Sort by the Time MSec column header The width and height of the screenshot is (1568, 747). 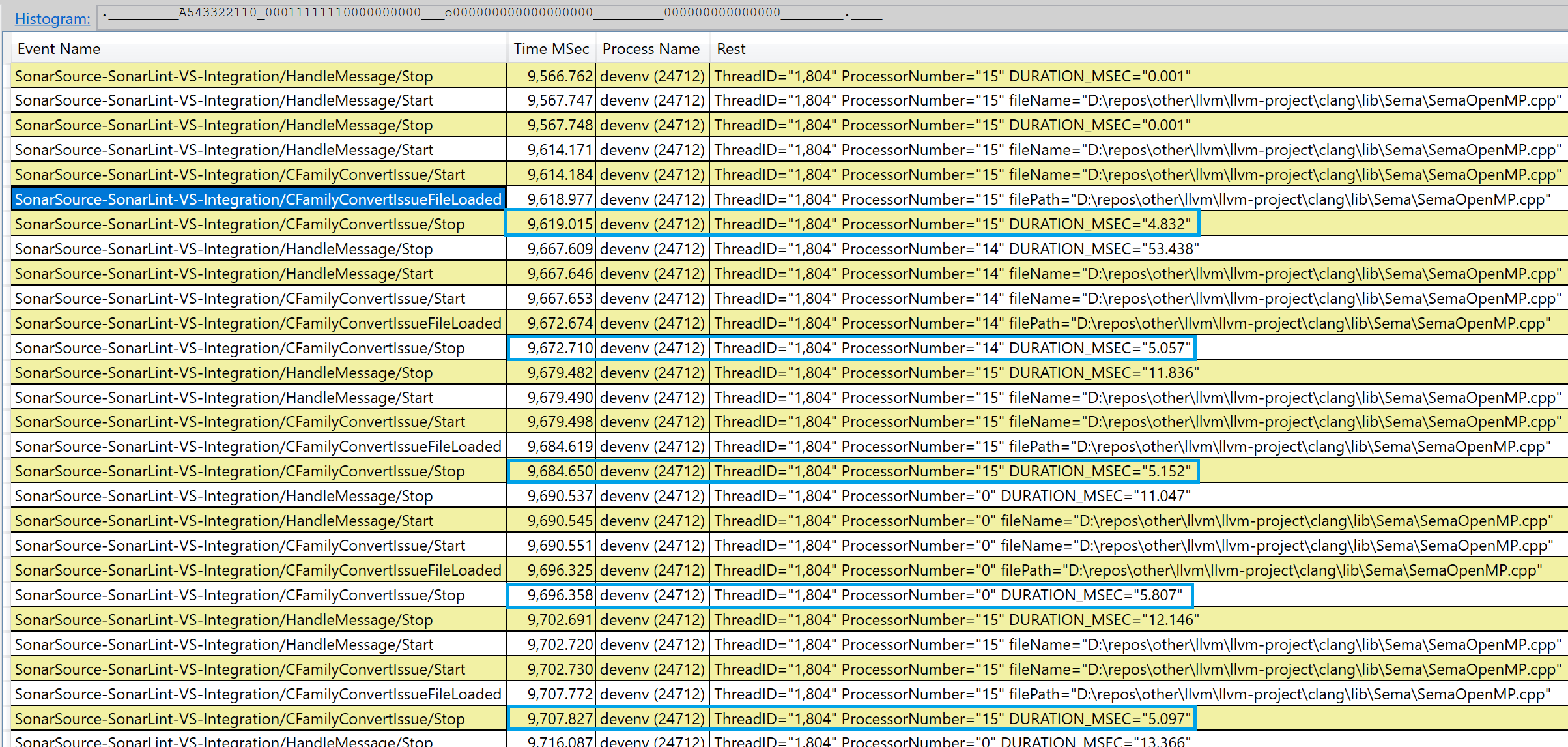(550, 49)
